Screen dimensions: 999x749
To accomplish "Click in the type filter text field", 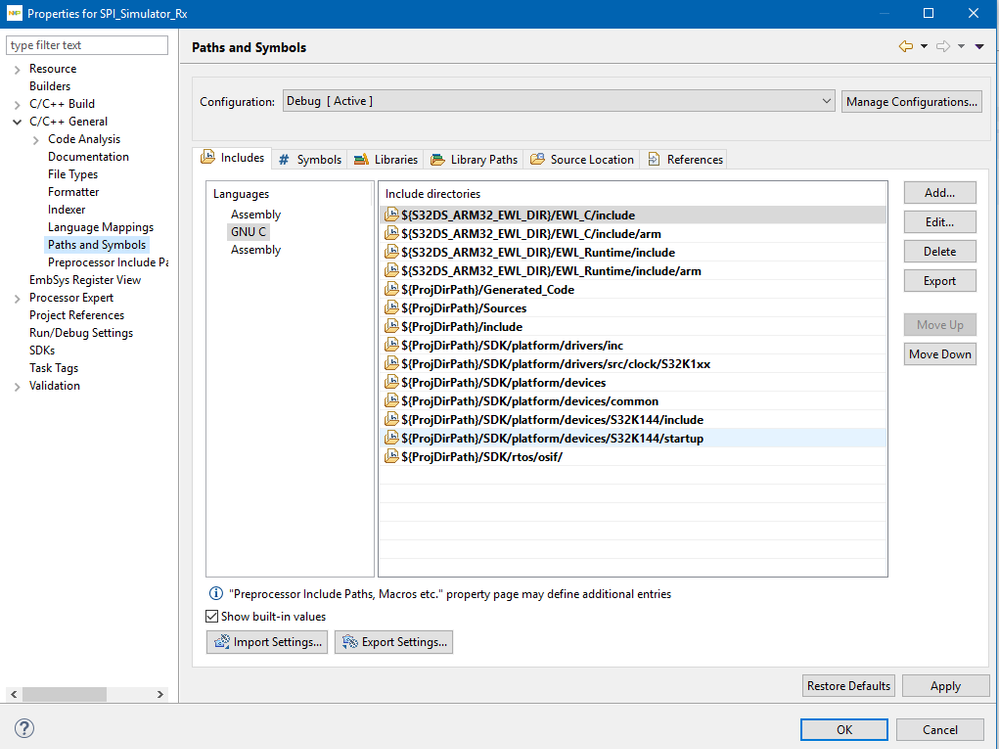I will coord(88,45).
